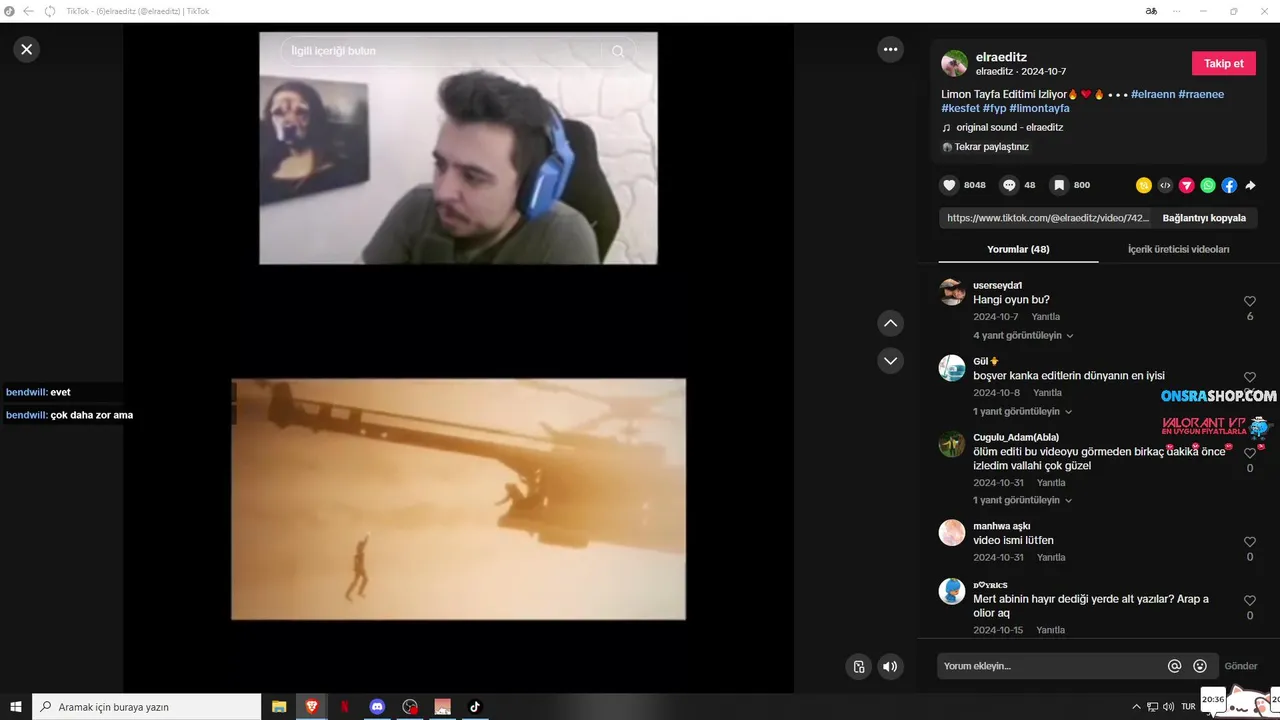Reply (Yanıtla) to userseyda1's comment

[x=1046, y=317]
